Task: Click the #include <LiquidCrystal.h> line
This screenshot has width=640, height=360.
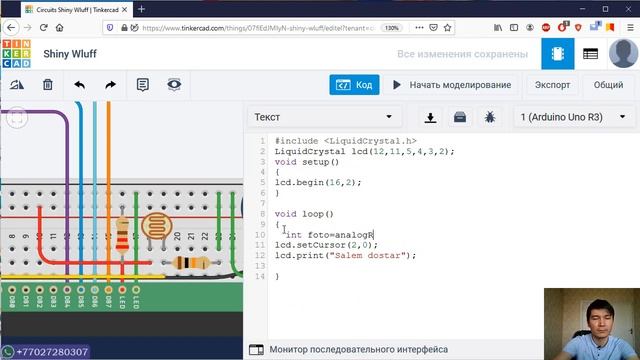Action: point(345,141)
